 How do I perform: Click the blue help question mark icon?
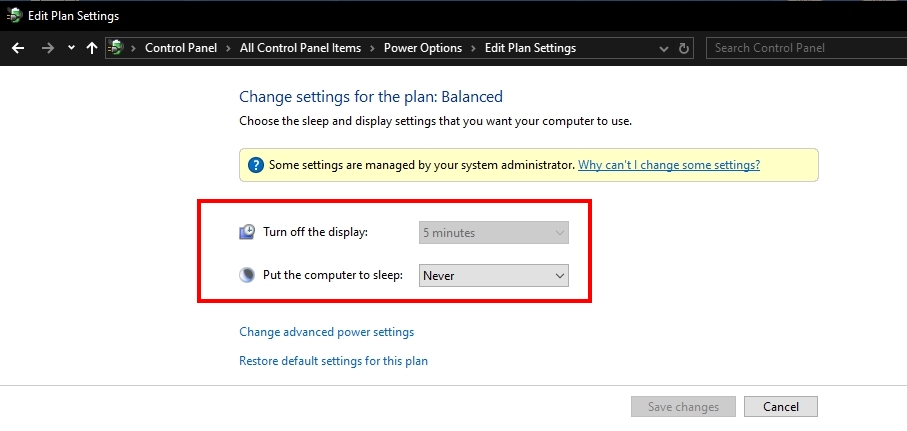pyautogui.click(x=256, y=165)
